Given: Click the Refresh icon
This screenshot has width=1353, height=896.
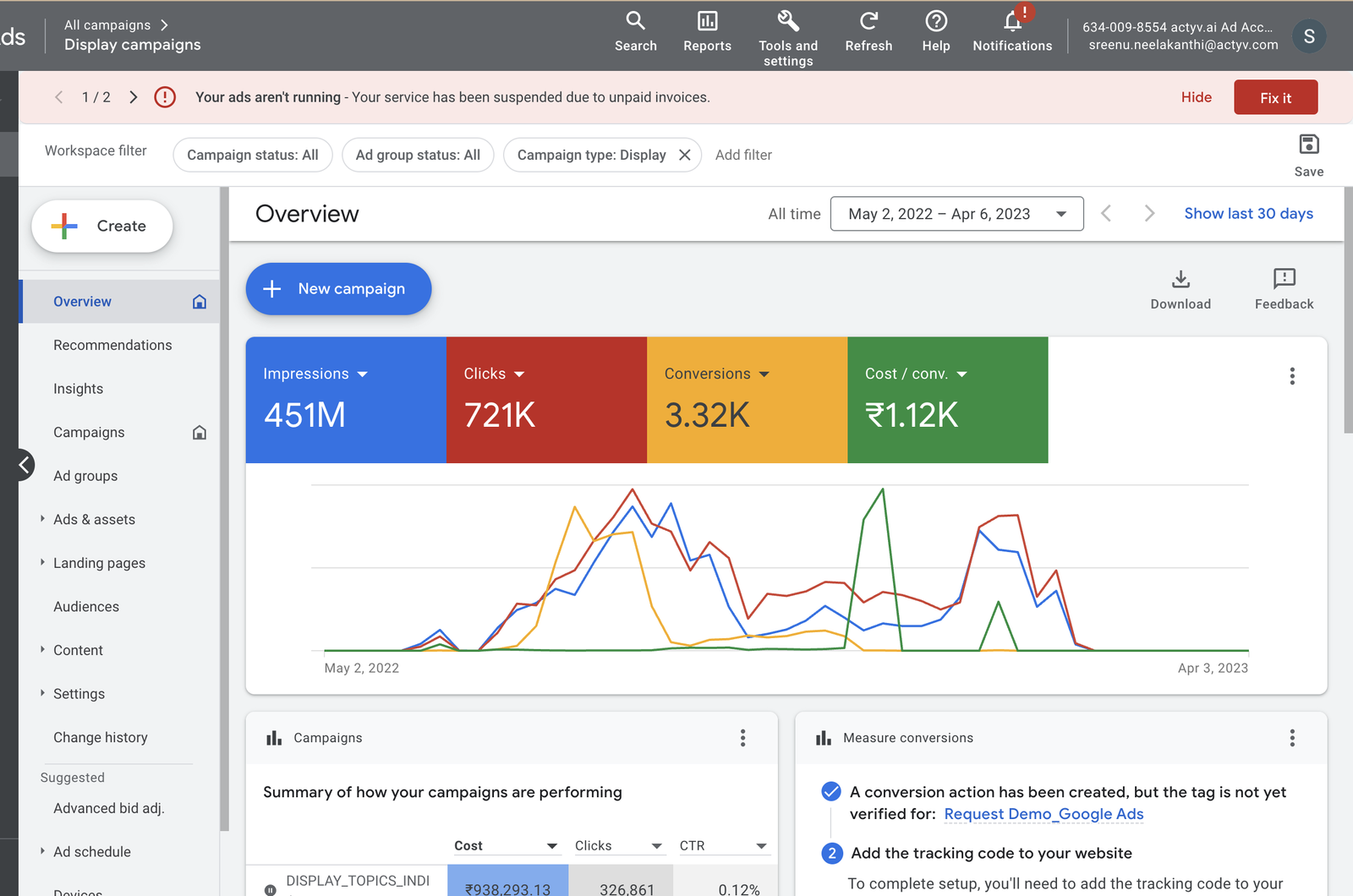Looking at the screenshot, I should 868,31.
